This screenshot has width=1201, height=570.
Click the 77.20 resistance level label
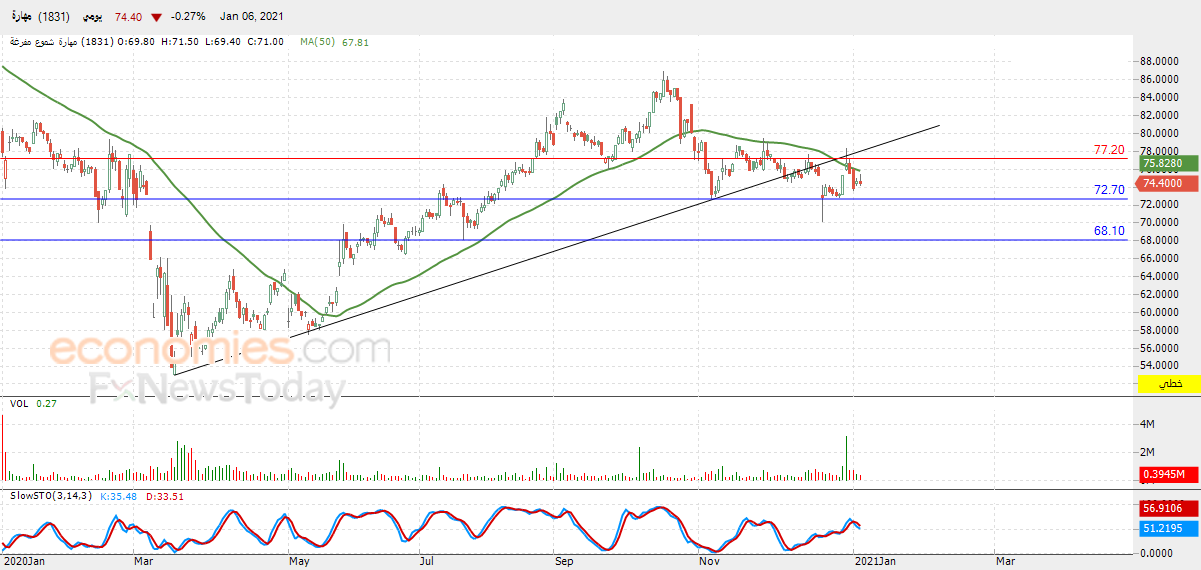pos(1109,150)
